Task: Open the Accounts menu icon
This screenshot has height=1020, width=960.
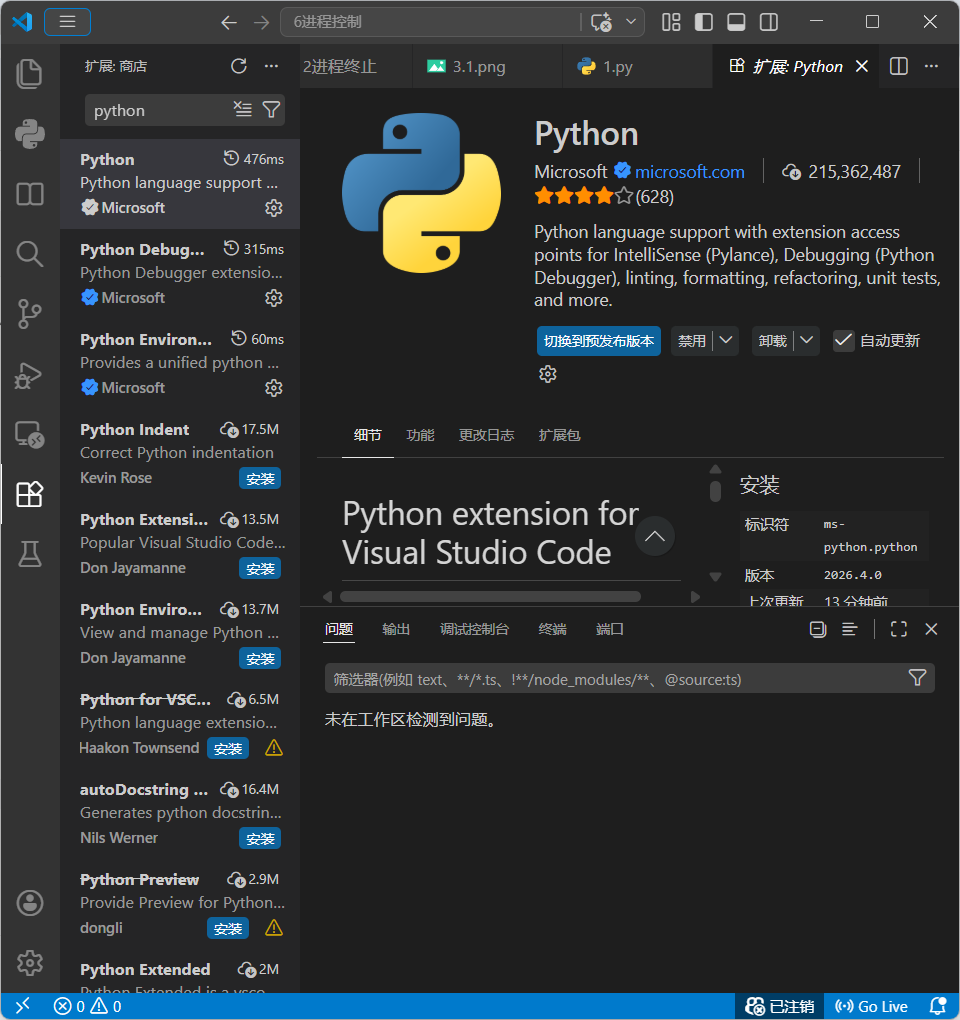Action: point(30,903)
